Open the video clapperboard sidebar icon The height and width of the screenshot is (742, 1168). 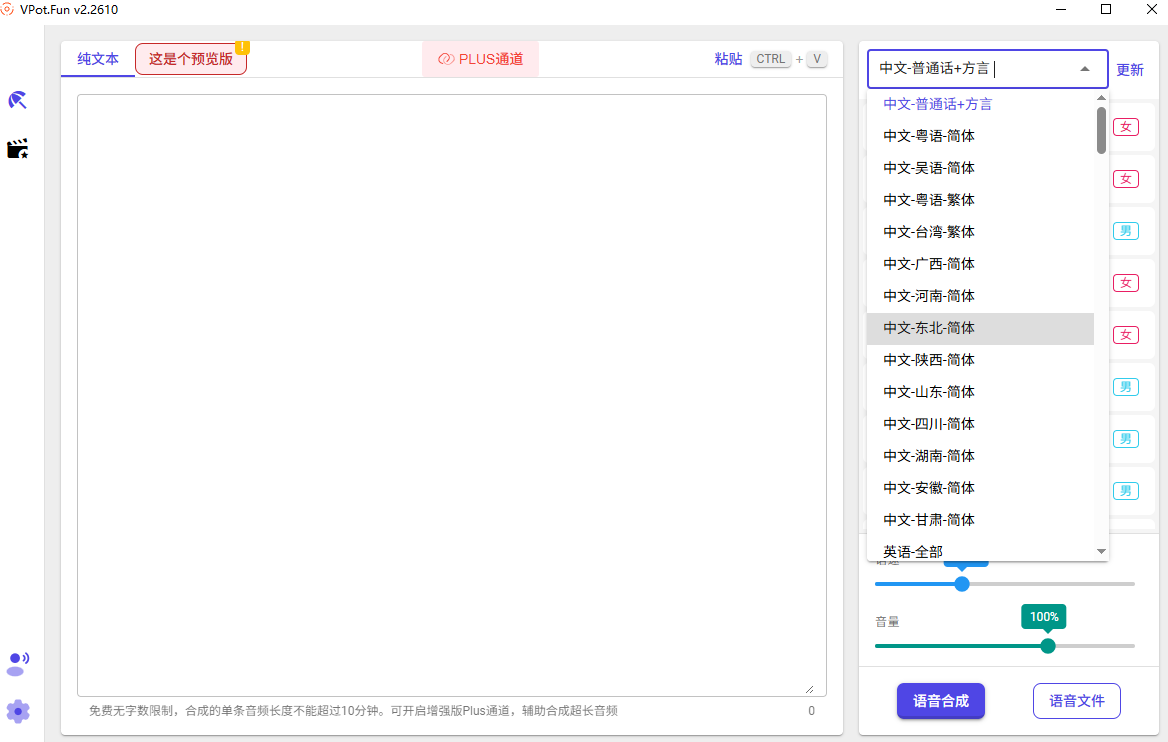(x=17, y=149)
